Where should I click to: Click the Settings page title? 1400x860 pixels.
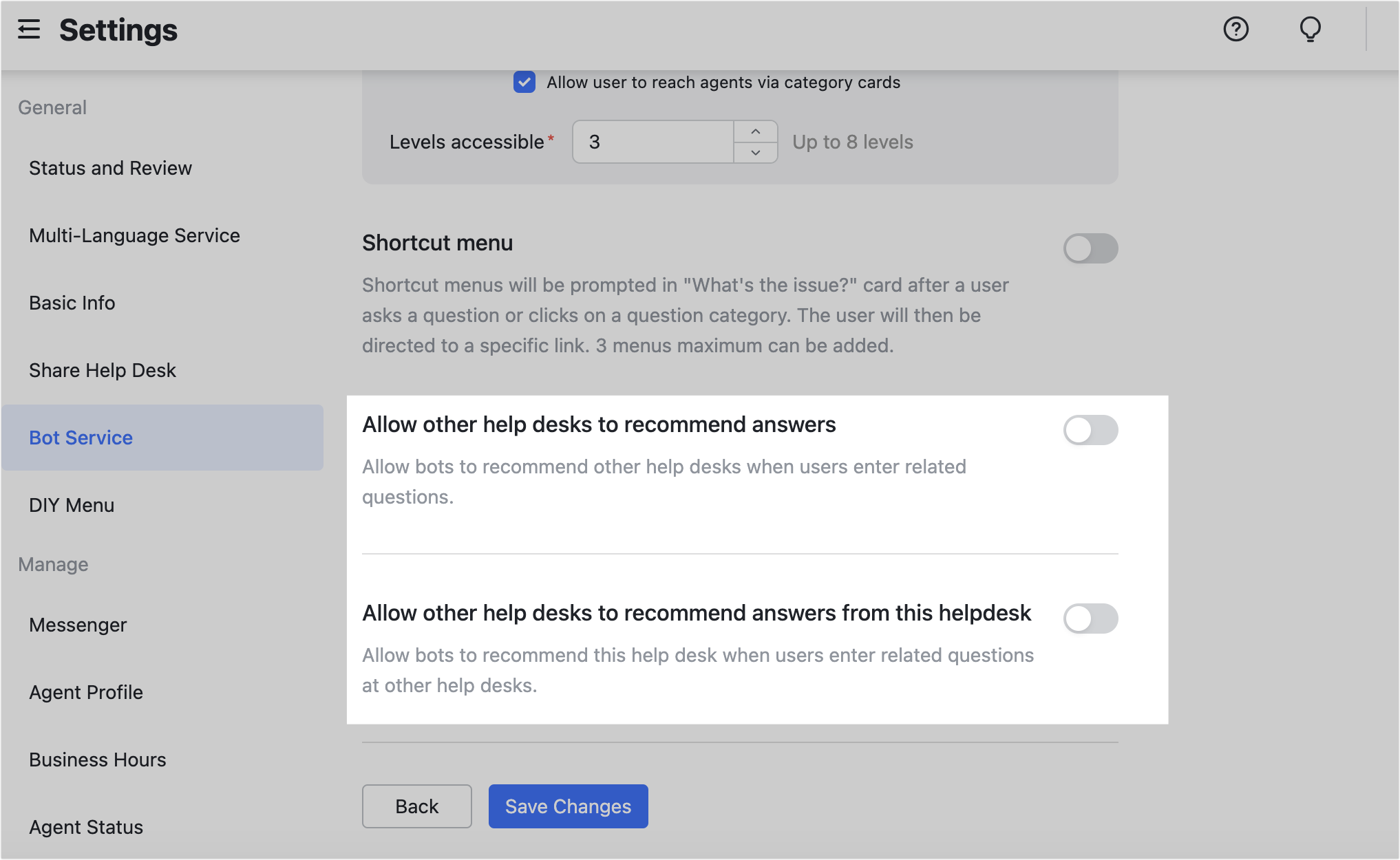point(118,30)
